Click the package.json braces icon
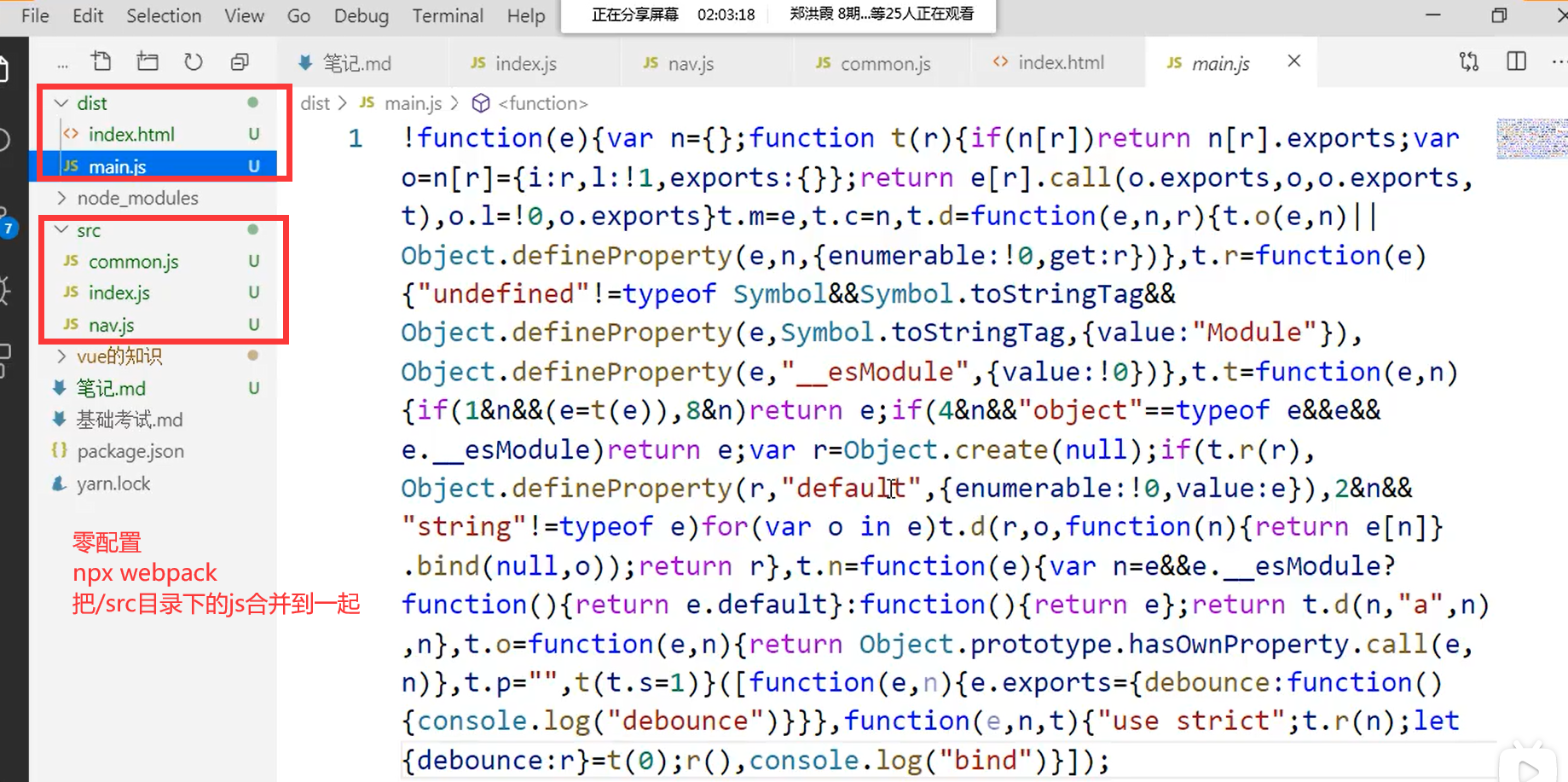This screenshot has width=1568, height=782. pyautogui.click(x=59, y=451)
